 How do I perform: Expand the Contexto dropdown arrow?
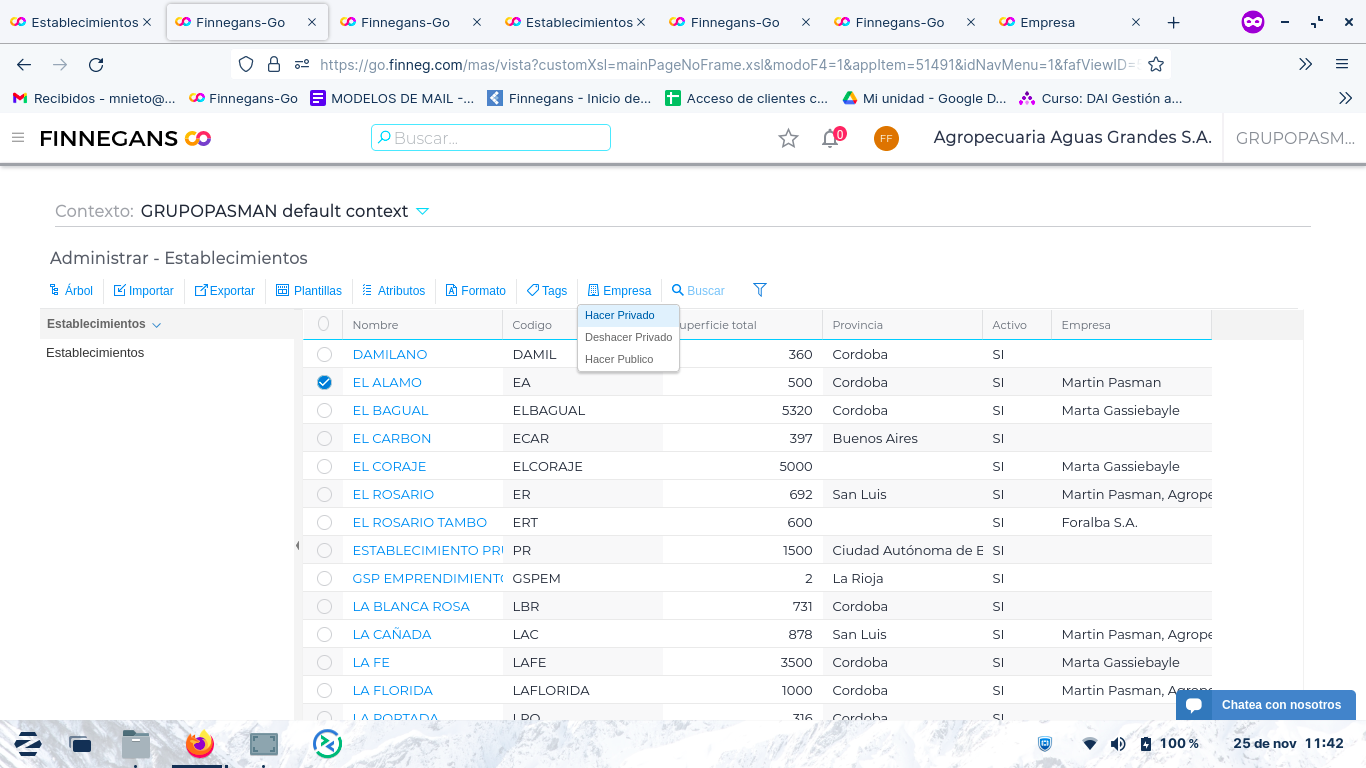coord(422,211)
